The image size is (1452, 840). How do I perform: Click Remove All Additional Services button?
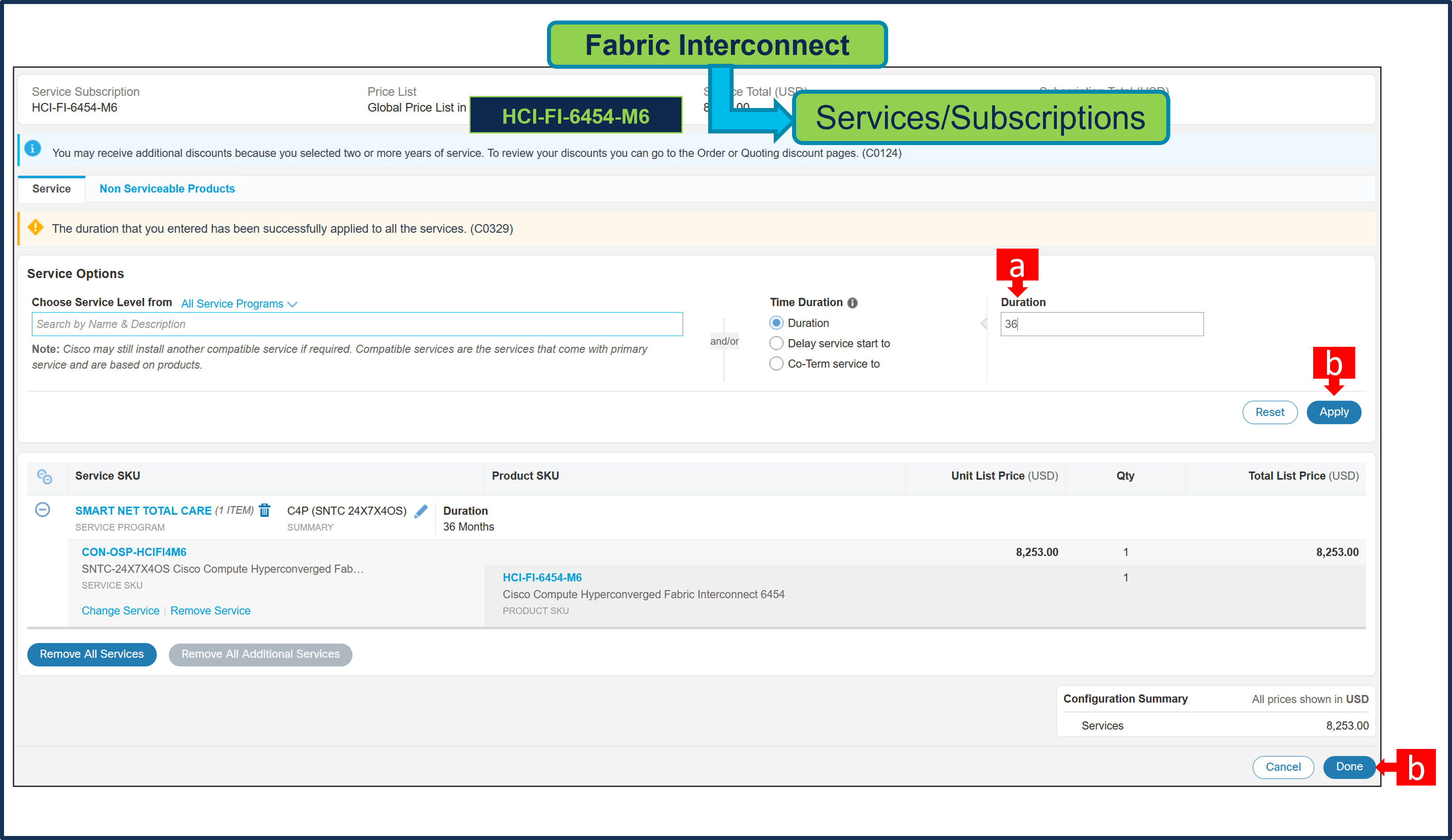(260, 654)
